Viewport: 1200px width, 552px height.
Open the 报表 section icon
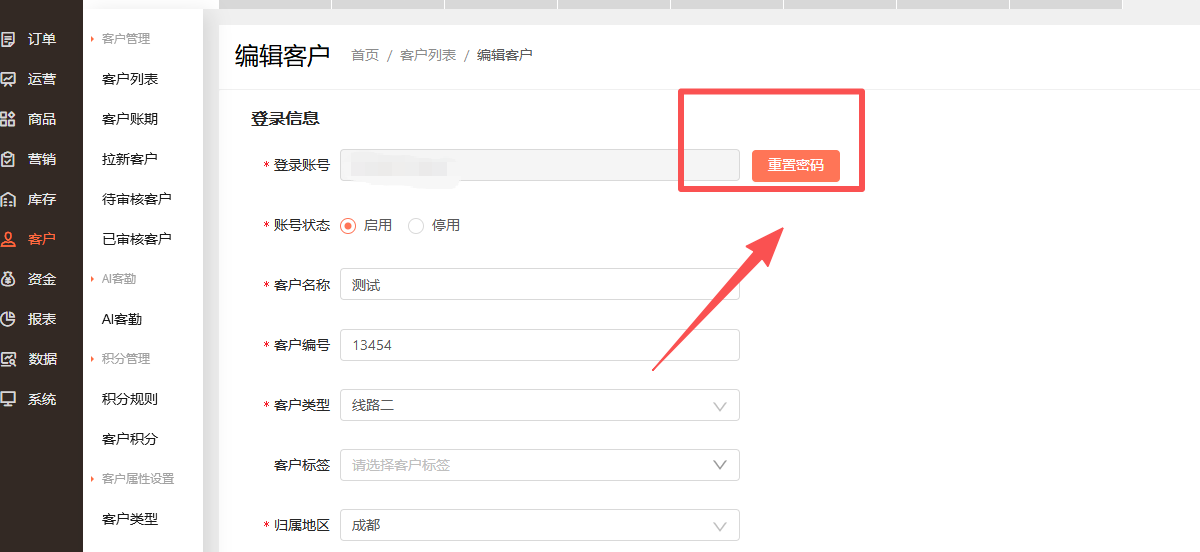8,319
